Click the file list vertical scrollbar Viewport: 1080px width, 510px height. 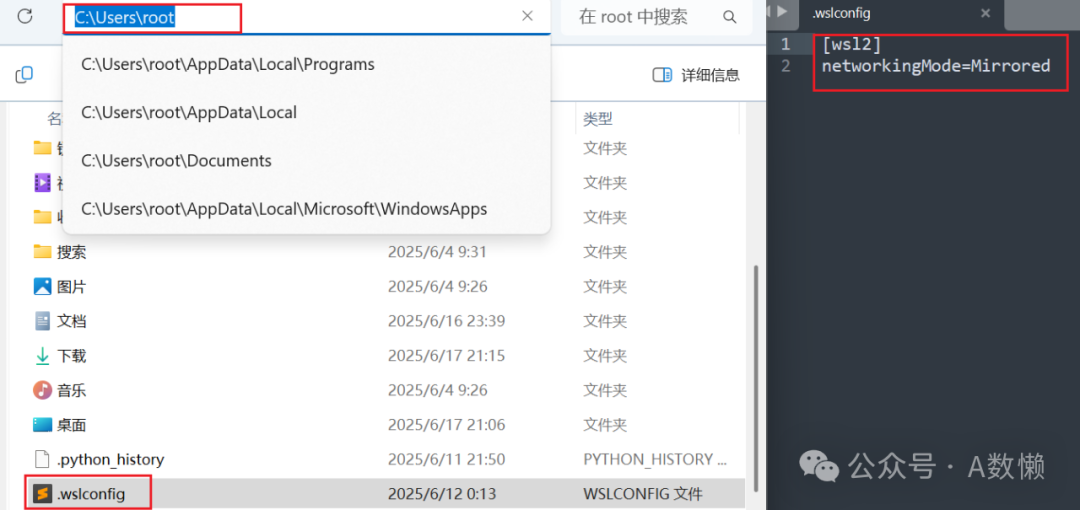coord(758,378)
